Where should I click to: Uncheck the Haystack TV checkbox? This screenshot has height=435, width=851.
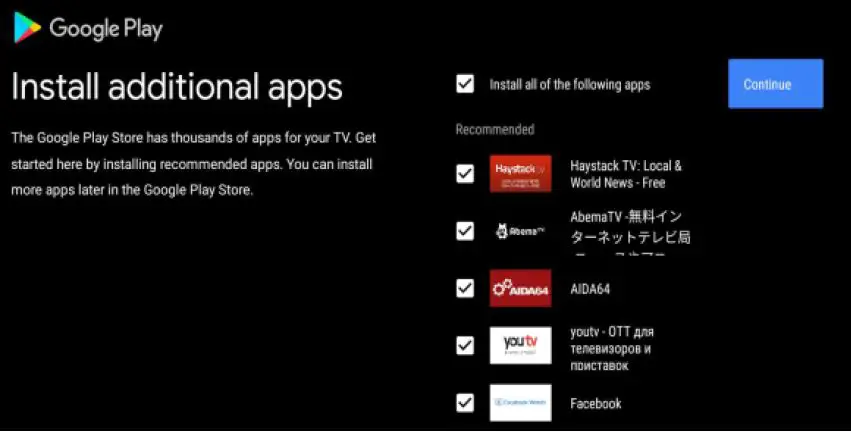point(465,174)
